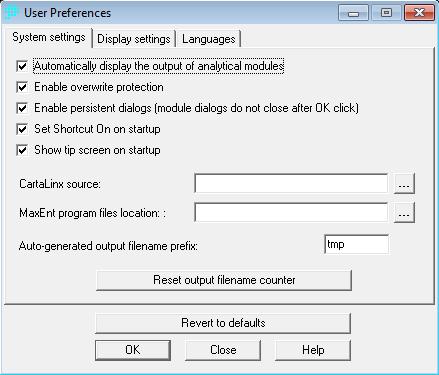The image size is (439, 375).
Task: Open Help for User Preferences
Action: coord(313,350)
